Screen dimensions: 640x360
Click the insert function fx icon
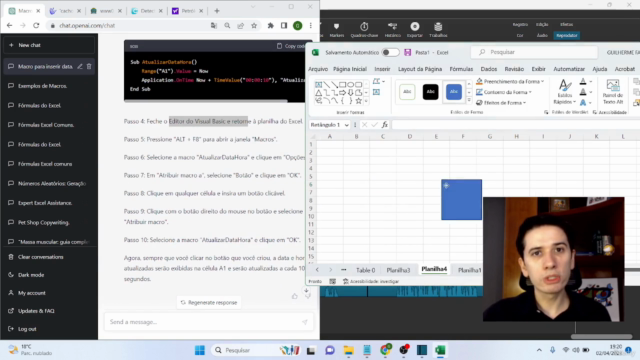pyautogui.click(x=384, y=125)
